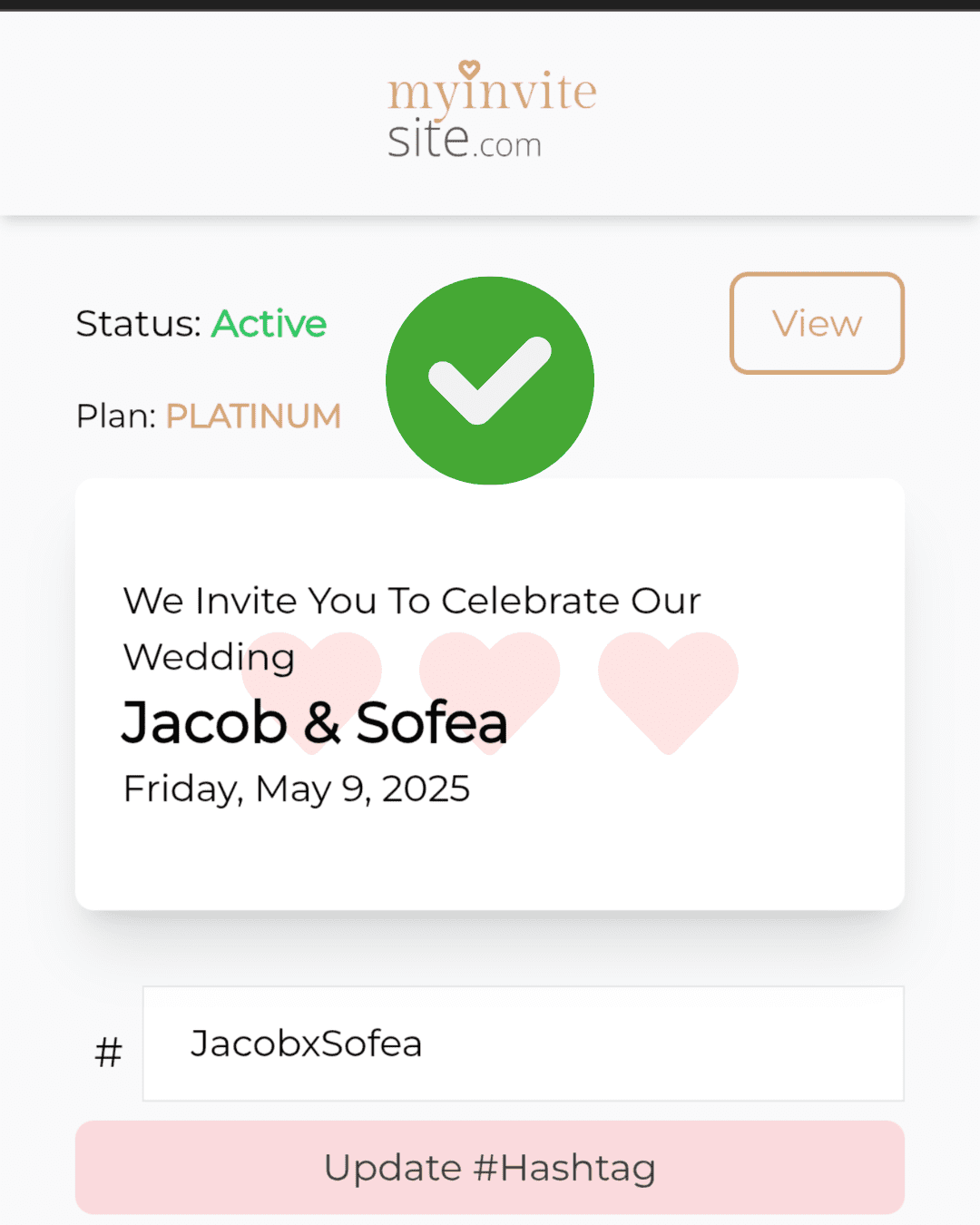Focus the JacobxSofea hashtag field
Viewport: 980px width, 1225px height.
(523, 1044)
